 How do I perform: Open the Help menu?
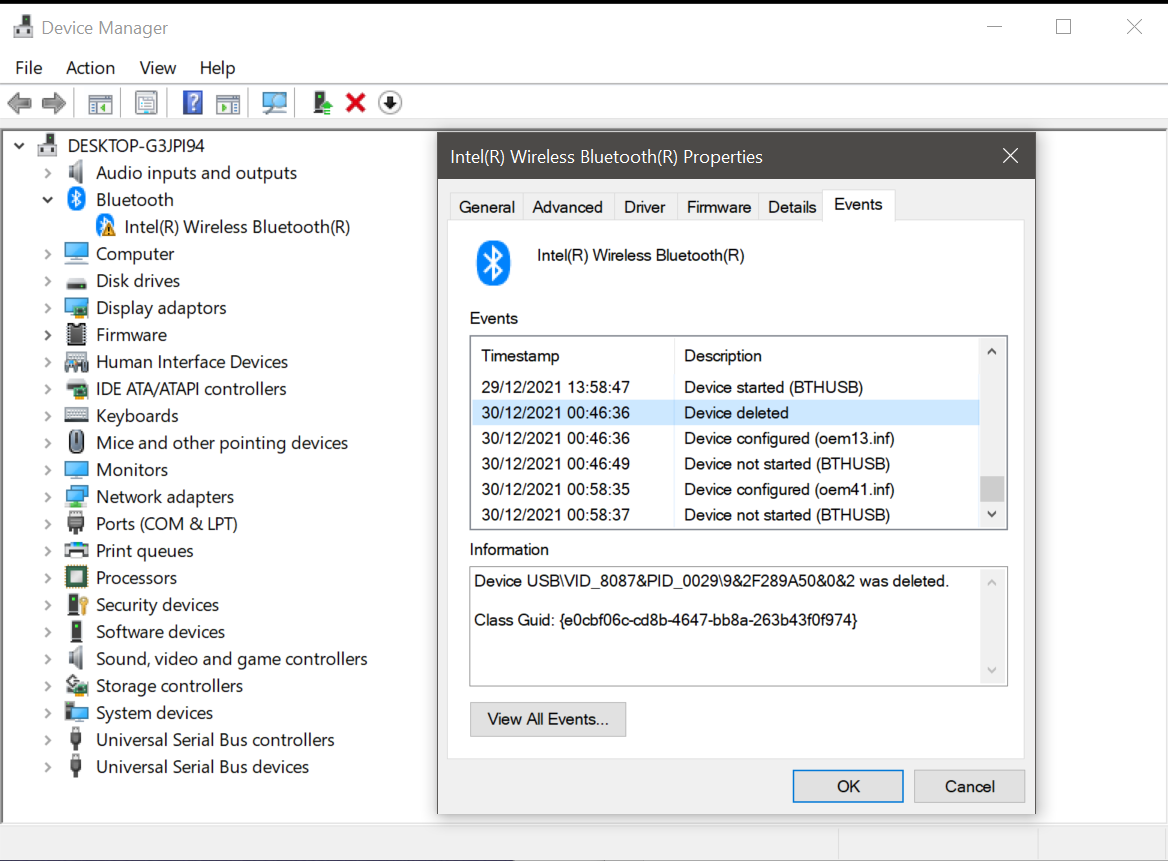pos(218,68)
